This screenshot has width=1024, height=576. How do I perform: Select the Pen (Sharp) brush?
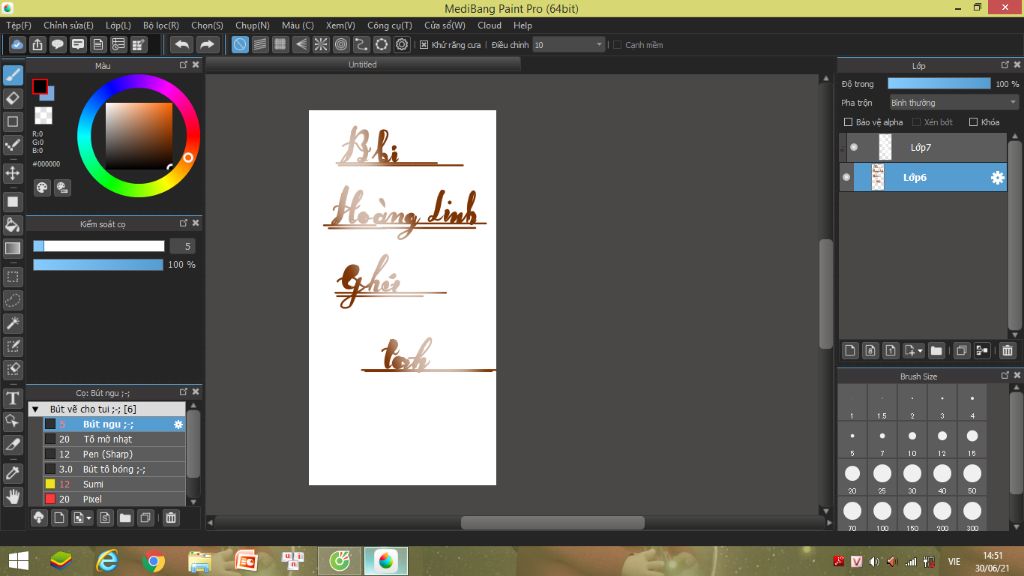114,455
